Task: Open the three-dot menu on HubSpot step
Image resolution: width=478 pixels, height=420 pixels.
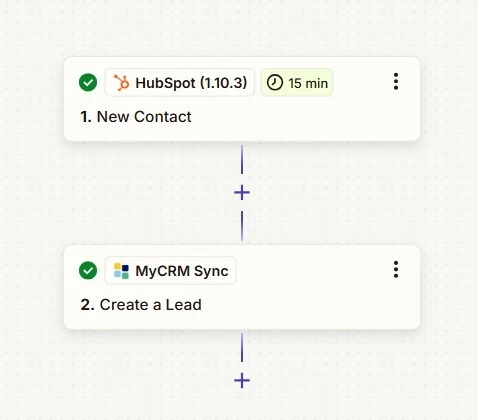Action: 396,82
